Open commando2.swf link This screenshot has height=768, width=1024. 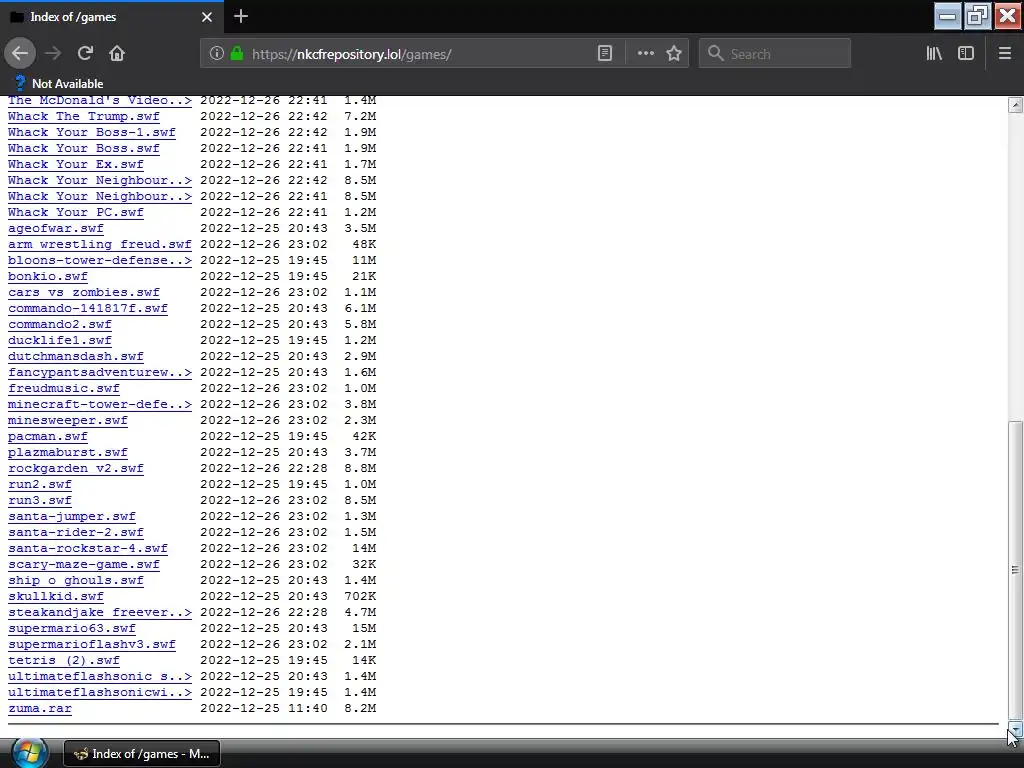coord(59,325)
